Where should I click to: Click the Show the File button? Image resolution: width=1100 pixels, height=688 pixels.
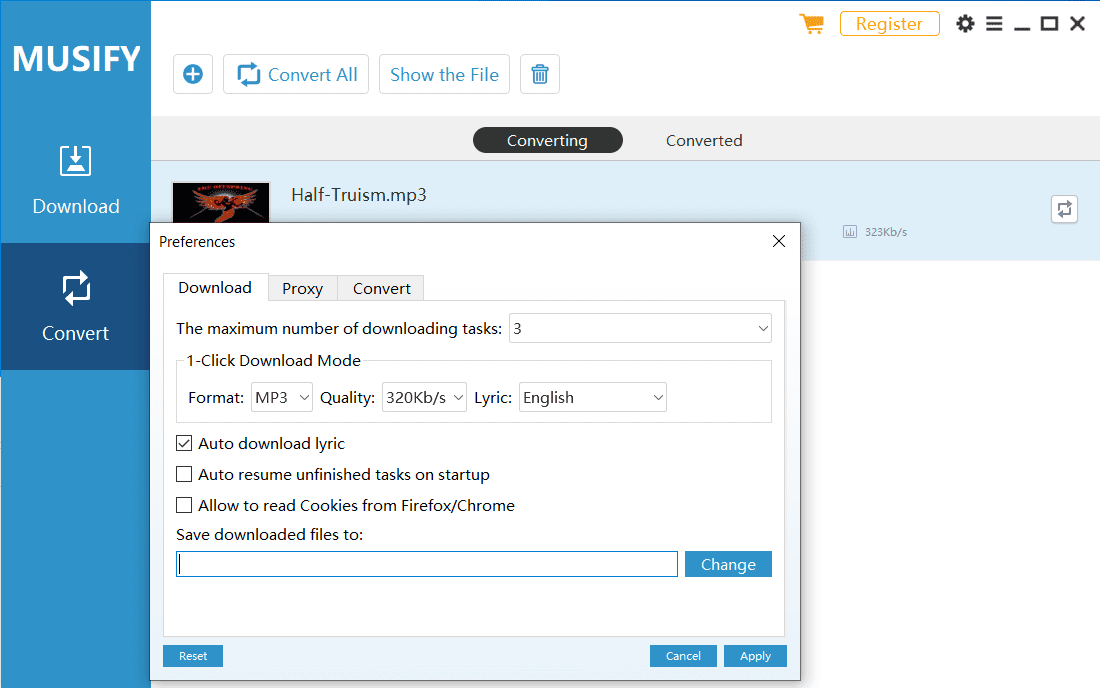coord(444,74)
